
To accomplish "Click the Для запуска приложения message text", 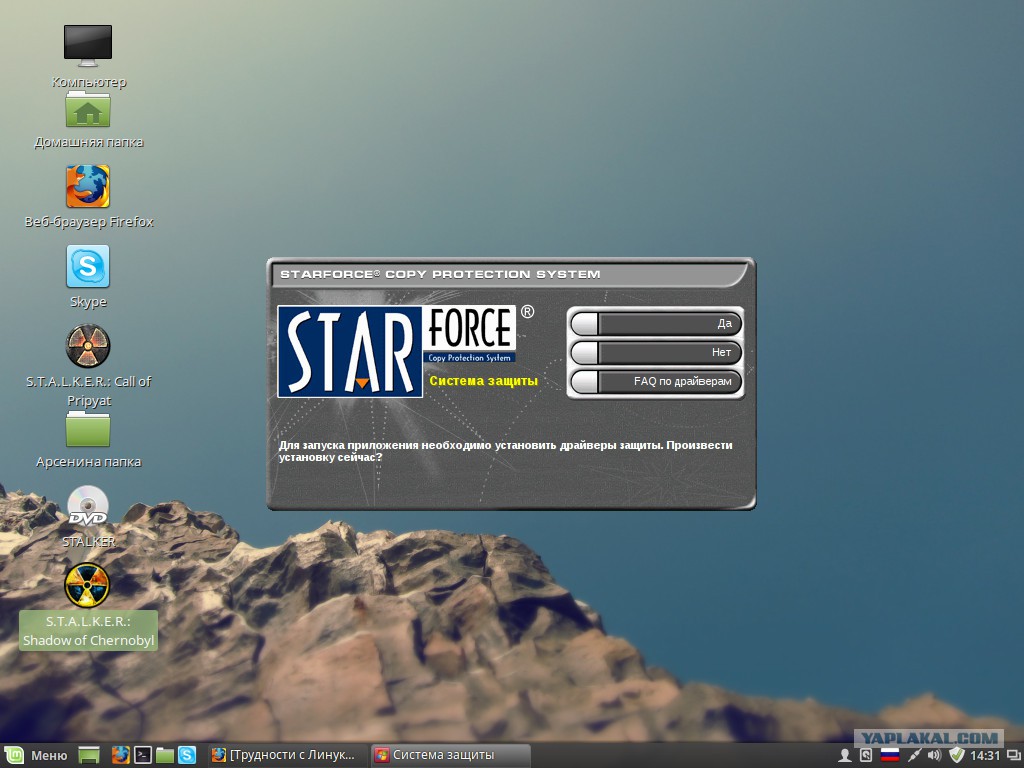I will point(505,451).
